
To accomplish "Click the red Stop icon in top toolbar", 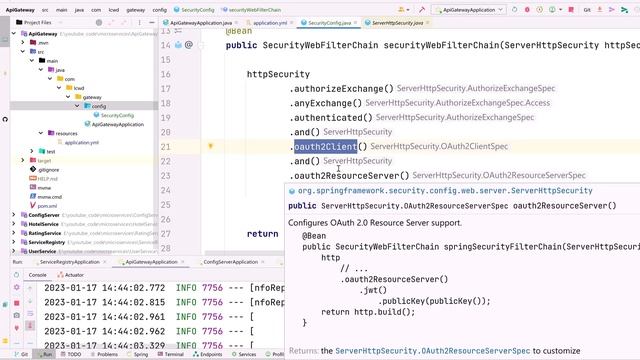I will 571,9.
